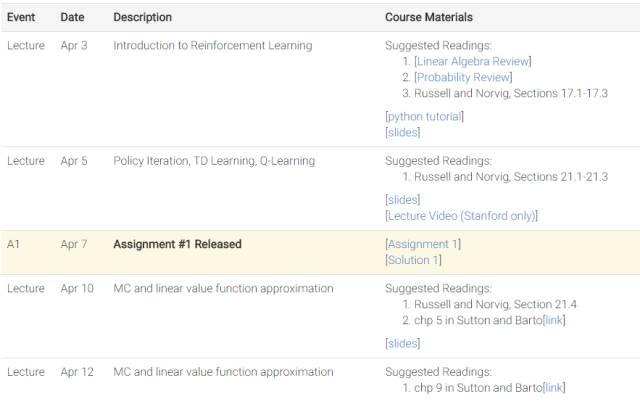This screenshot has height=404, width=640.
Task: Open Lecture Video (Stanford only) link
Action: pyautogui.click(x=461, y=215)
